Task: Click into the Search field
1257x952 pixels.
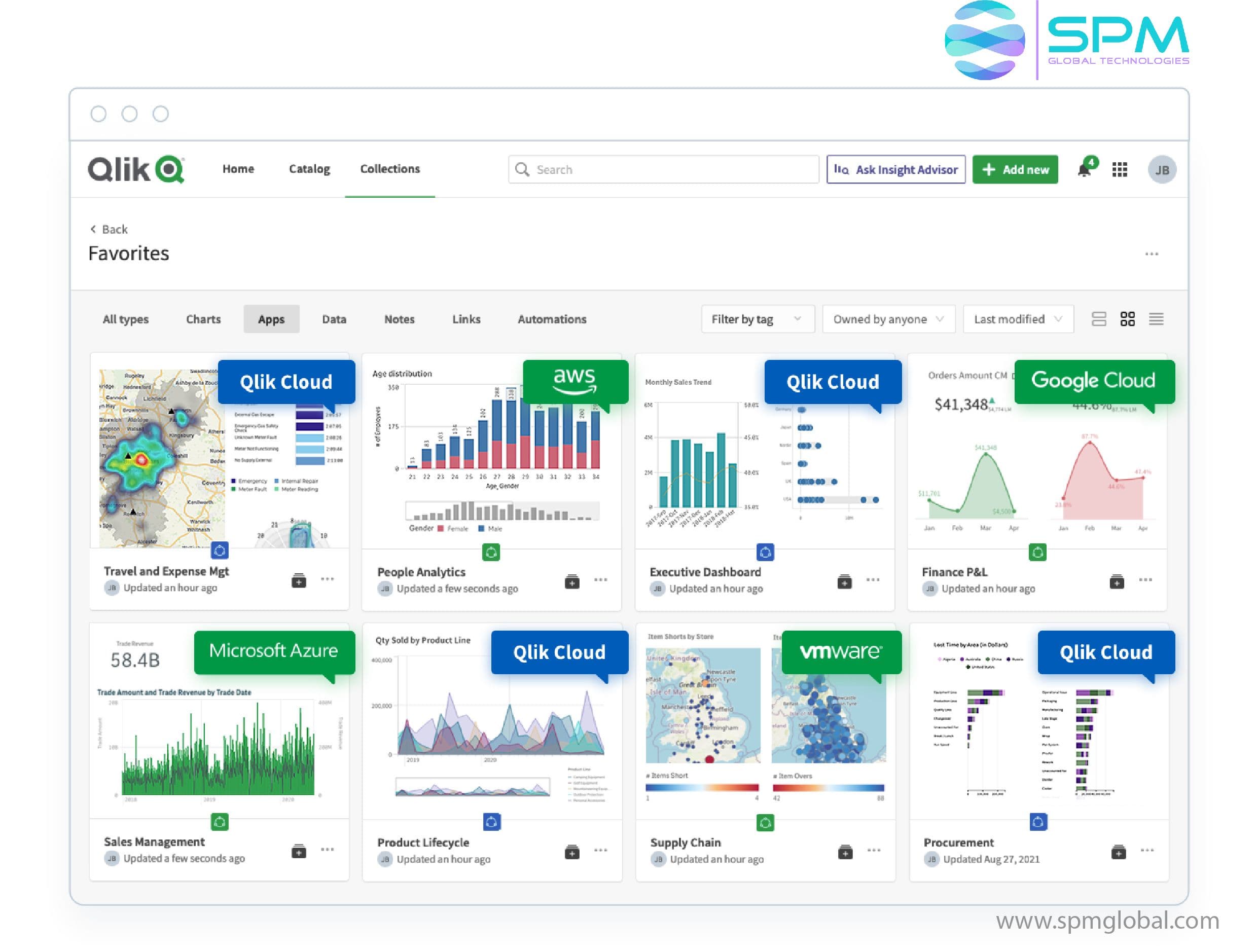Action: tap(663, 169)
